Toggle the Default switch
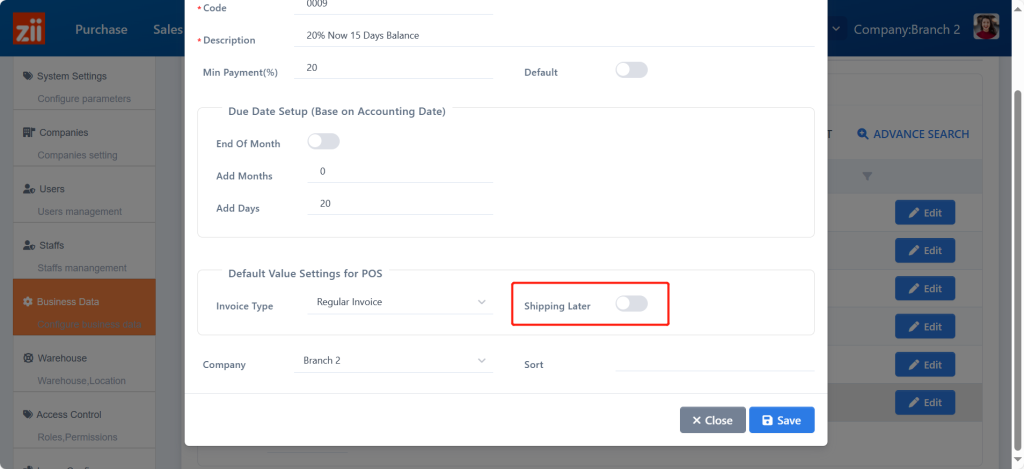1024x469 pixels. [x=631, y=70]
